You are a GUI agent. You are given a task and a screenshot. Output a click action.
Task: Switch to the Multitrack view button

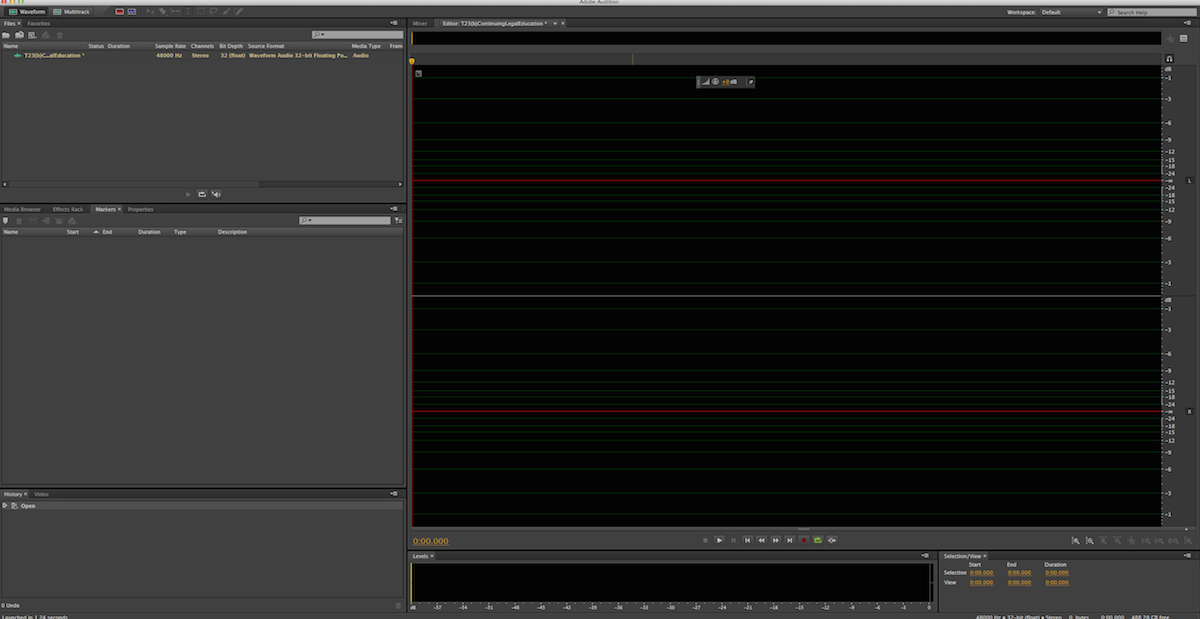point(72,11)
